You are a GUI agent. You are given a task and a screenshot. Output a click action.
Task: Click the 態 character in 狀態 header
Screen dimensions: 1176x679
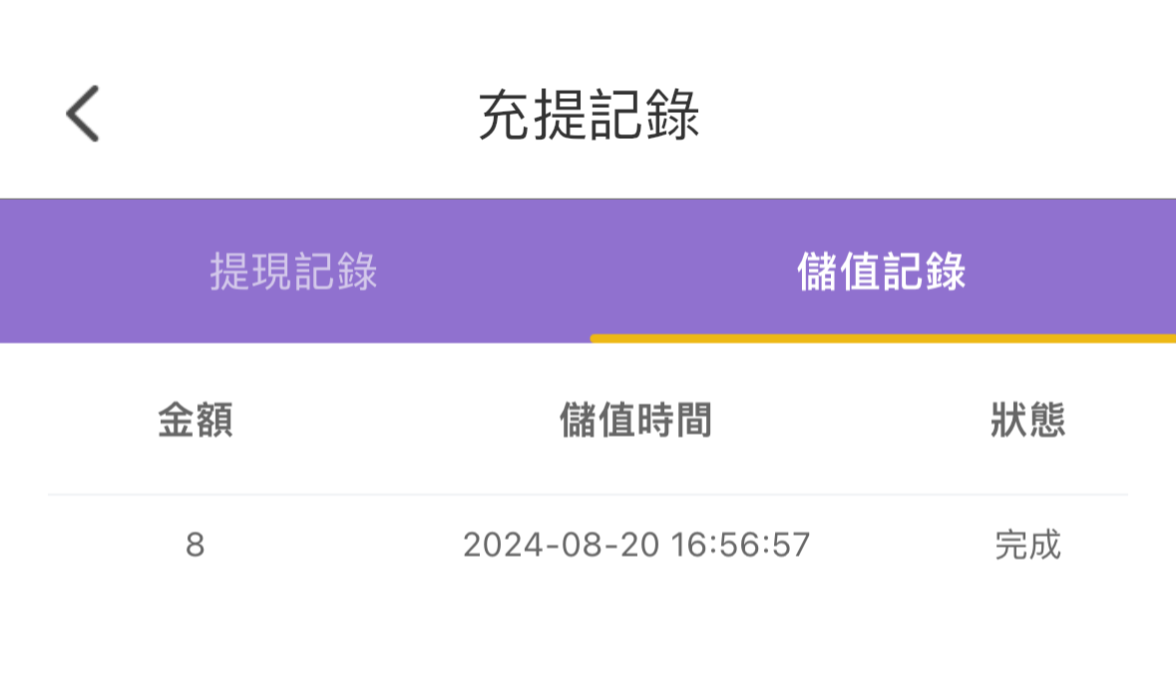click(1046, 421)
